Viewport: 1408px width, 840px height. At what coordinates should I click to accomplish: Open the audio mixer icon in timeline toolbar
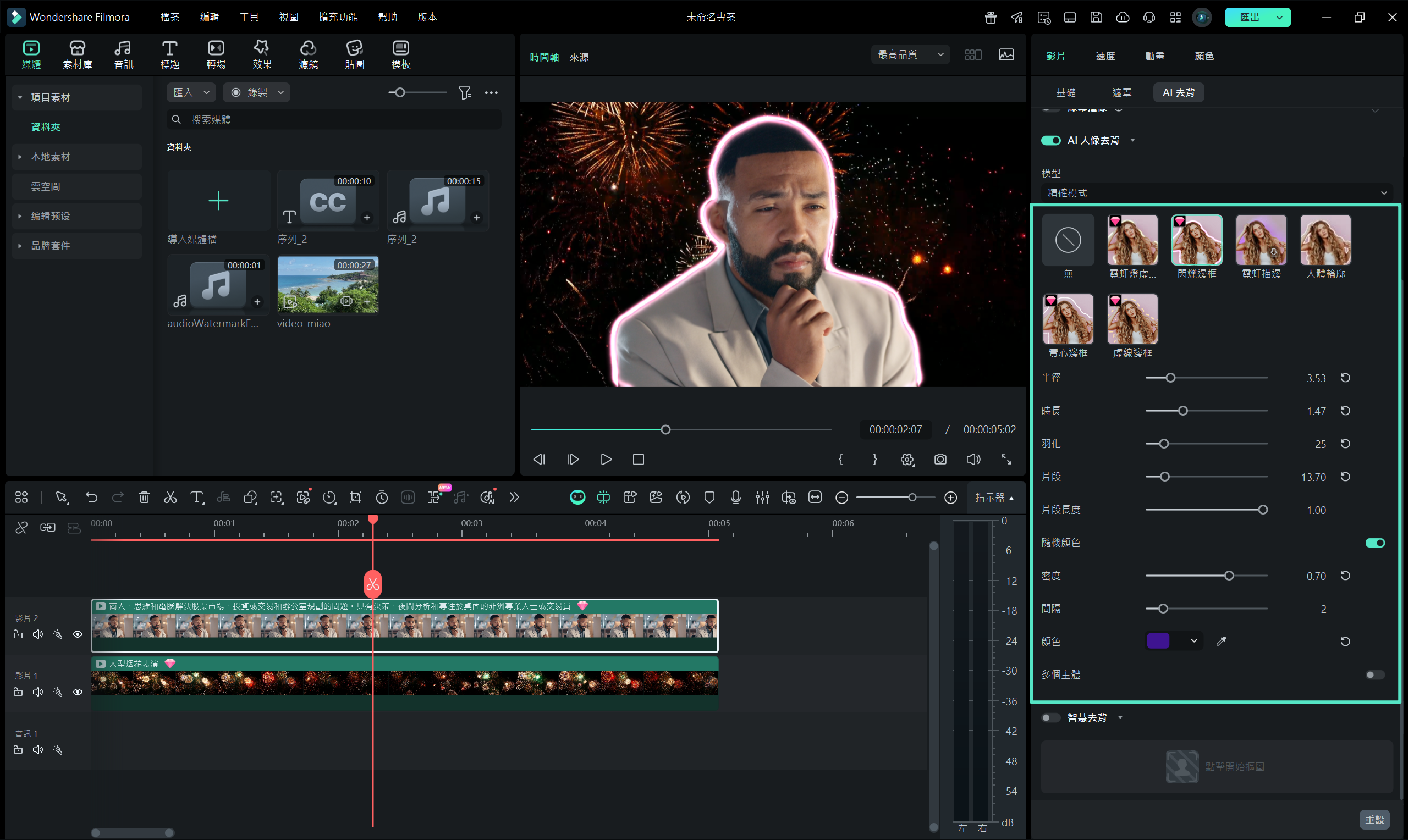(x=762, y=498)
